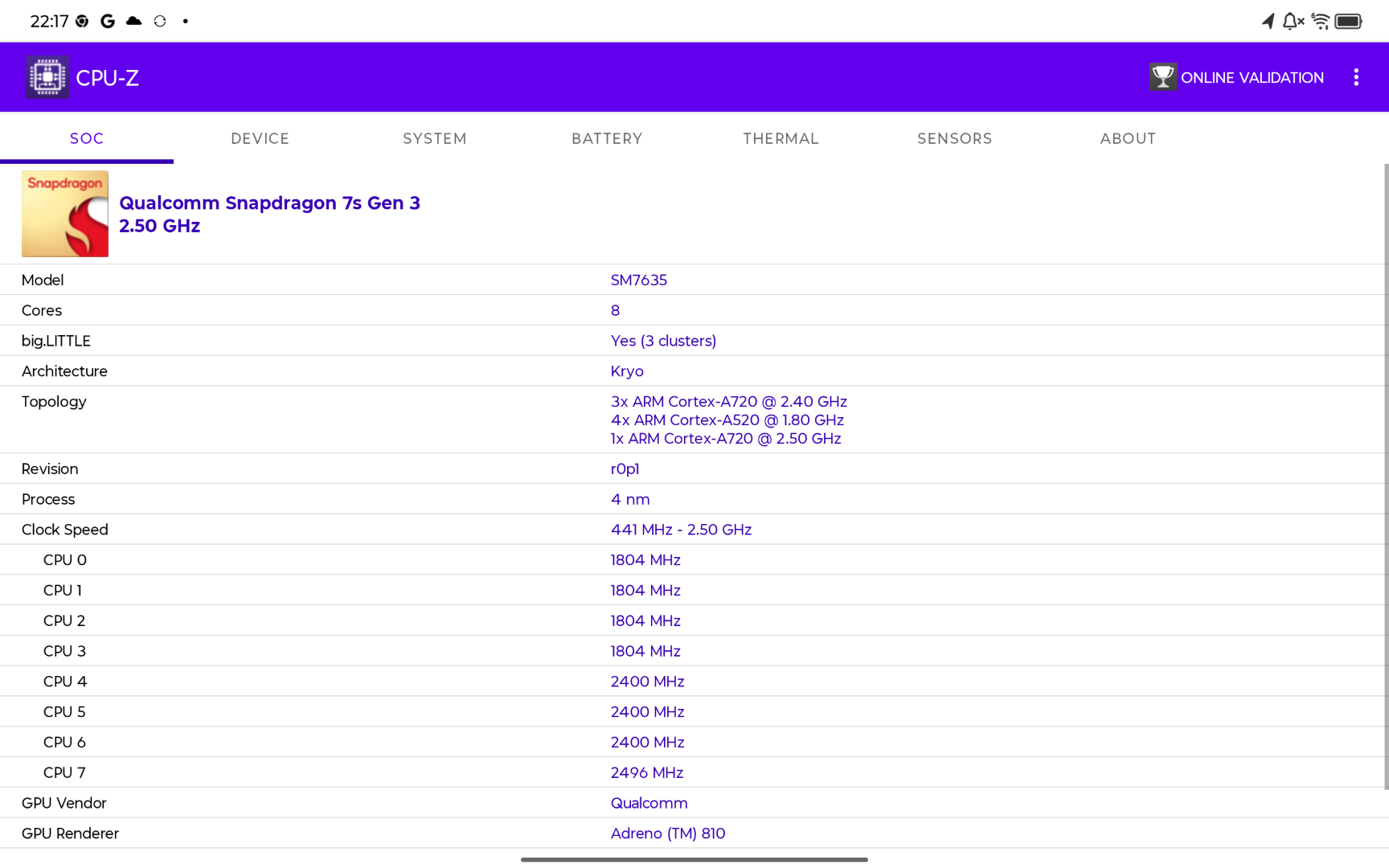This screenshot has height=868, width=1389.
Task: Tap the GPU Renderer row label
Action: [70, 833]
